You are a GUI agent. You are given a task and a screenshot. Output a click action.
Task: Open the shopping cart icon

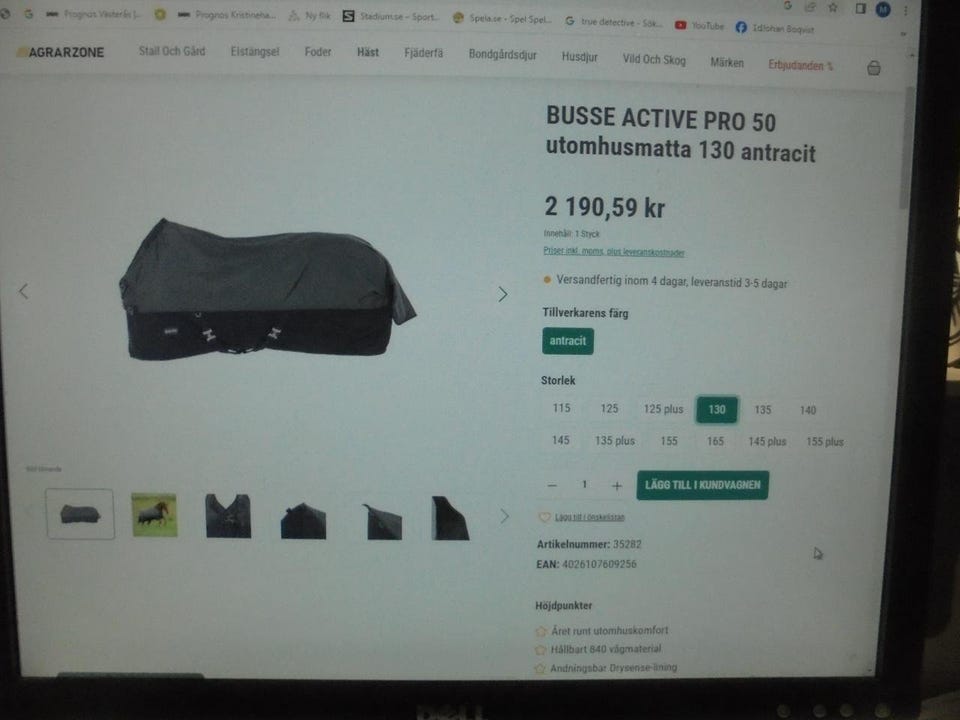pyautogui.click(x=874, y=68)
